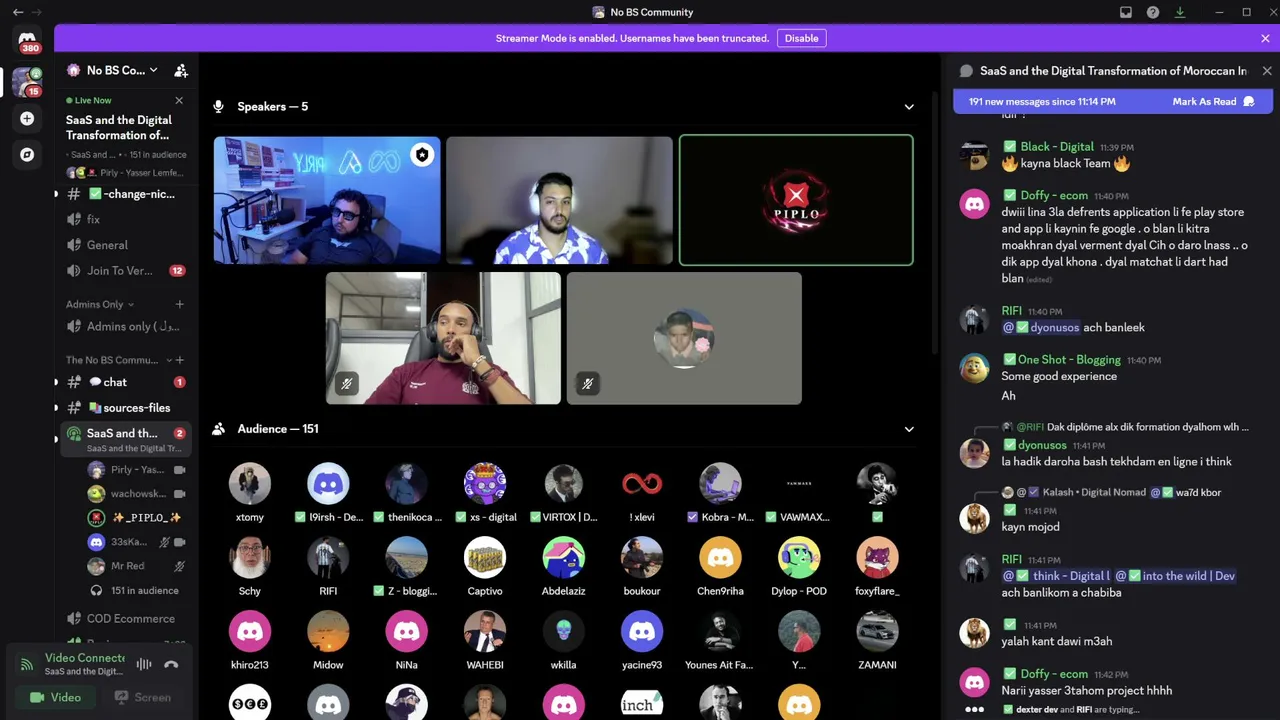
Task: Create a channel in The No BS Community category
Action: (x=180, y=360)
